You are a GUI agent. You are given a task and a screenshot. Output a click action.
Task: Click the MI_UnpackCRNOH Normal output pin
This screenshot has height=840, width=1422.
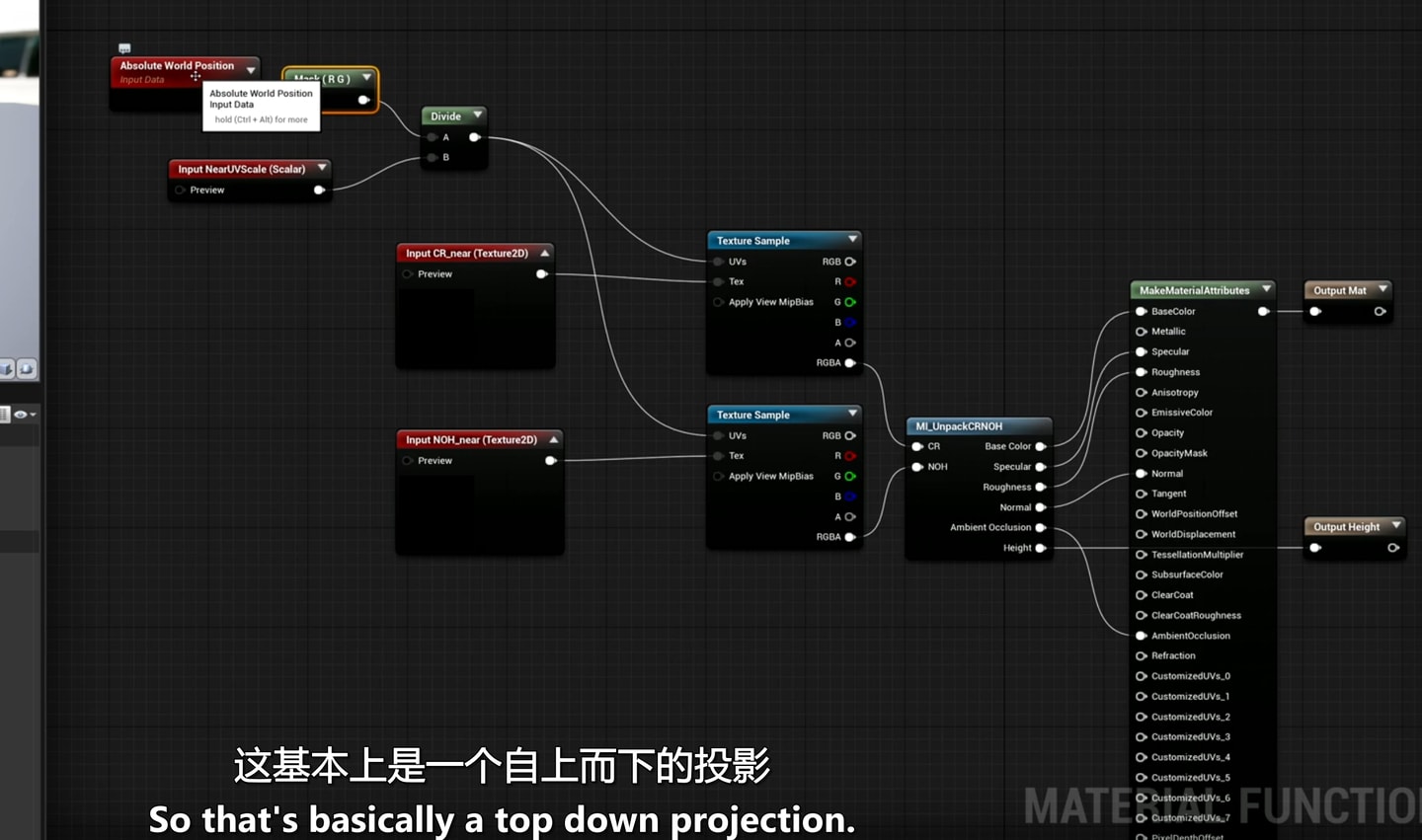(x=1041, y=507)
